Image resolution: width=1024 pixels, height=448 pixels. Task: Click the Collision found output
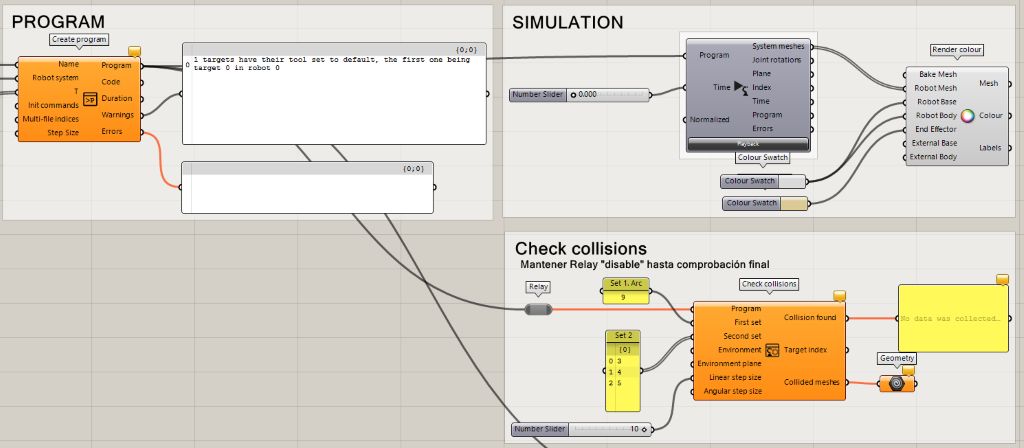pyautogui.click(x=810, y=317)
